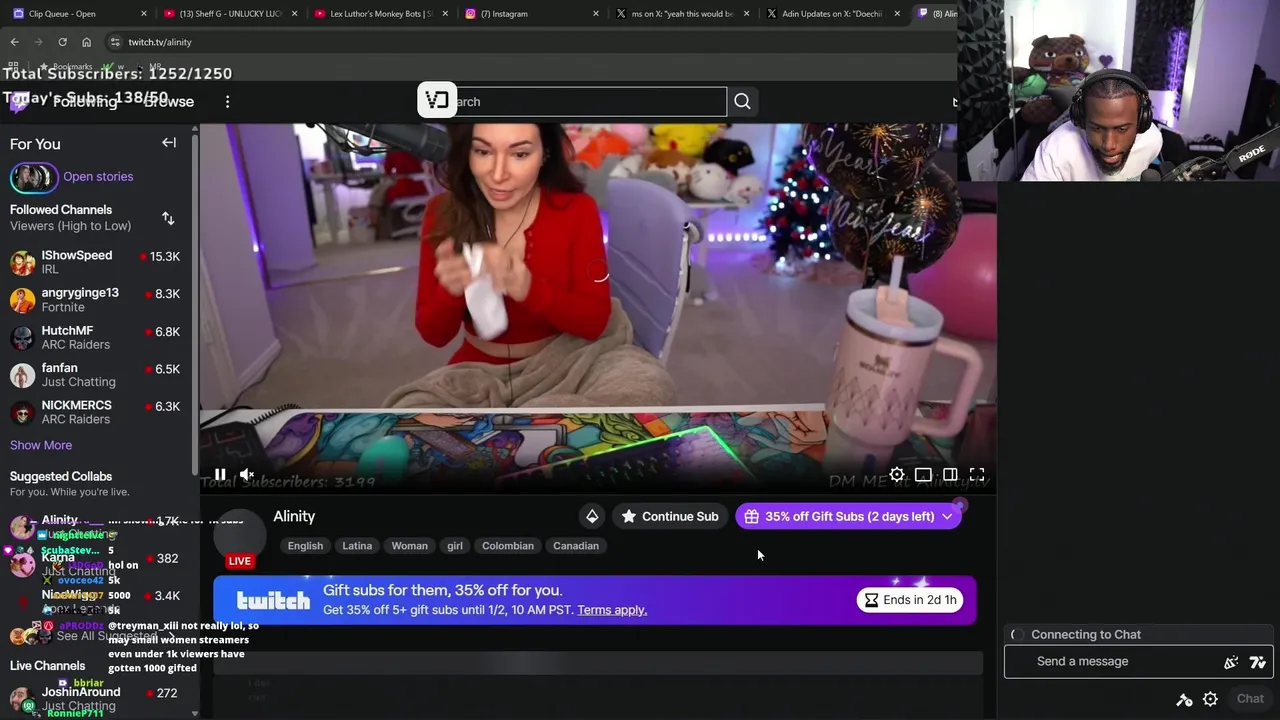Select the Woman tag

pyautogui.click(x=409, y=546)
